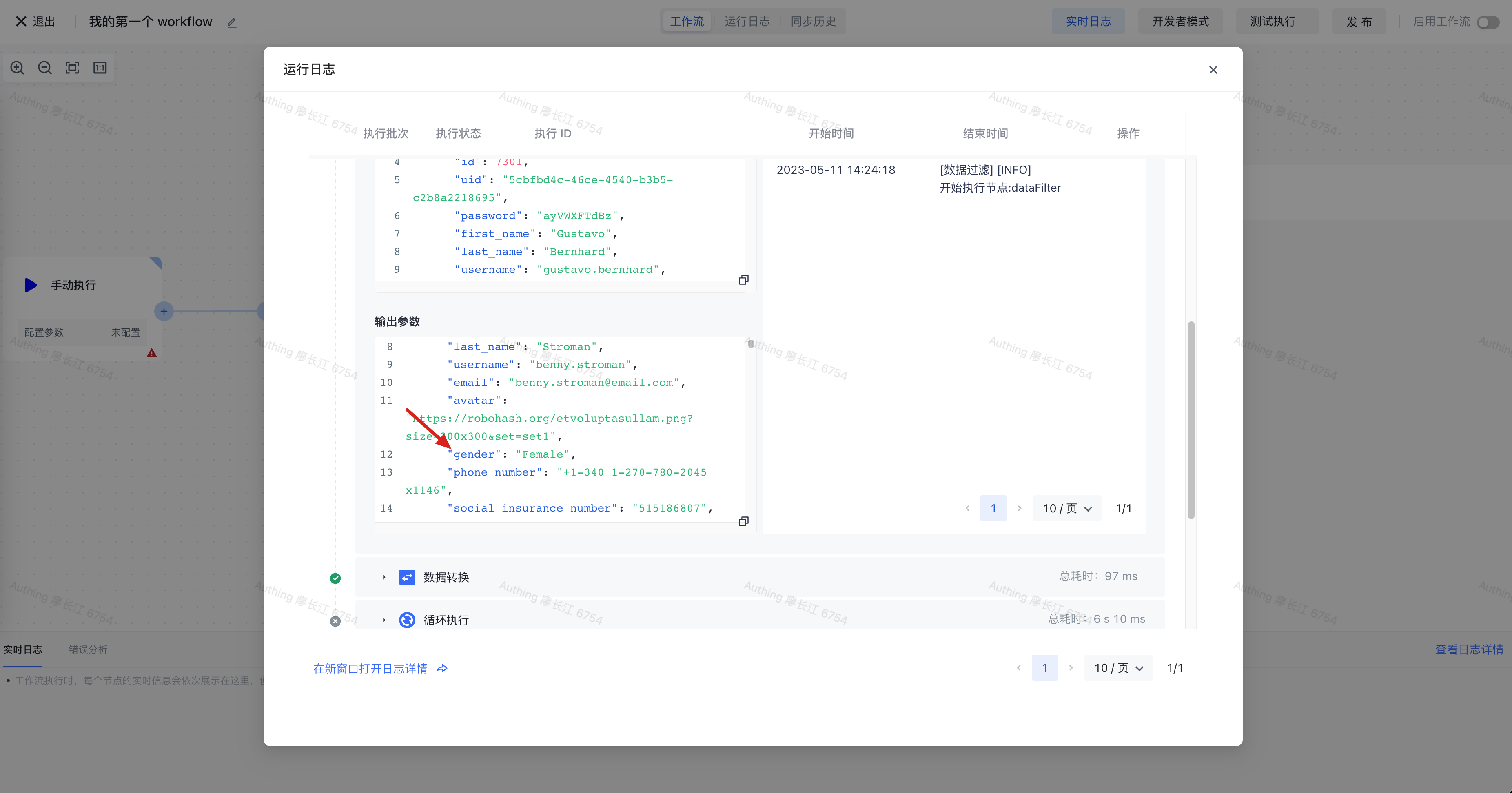Click the fit-to-screen canvas icon
The height and width of the screenshot is (793, 1512).
[72, 68]
